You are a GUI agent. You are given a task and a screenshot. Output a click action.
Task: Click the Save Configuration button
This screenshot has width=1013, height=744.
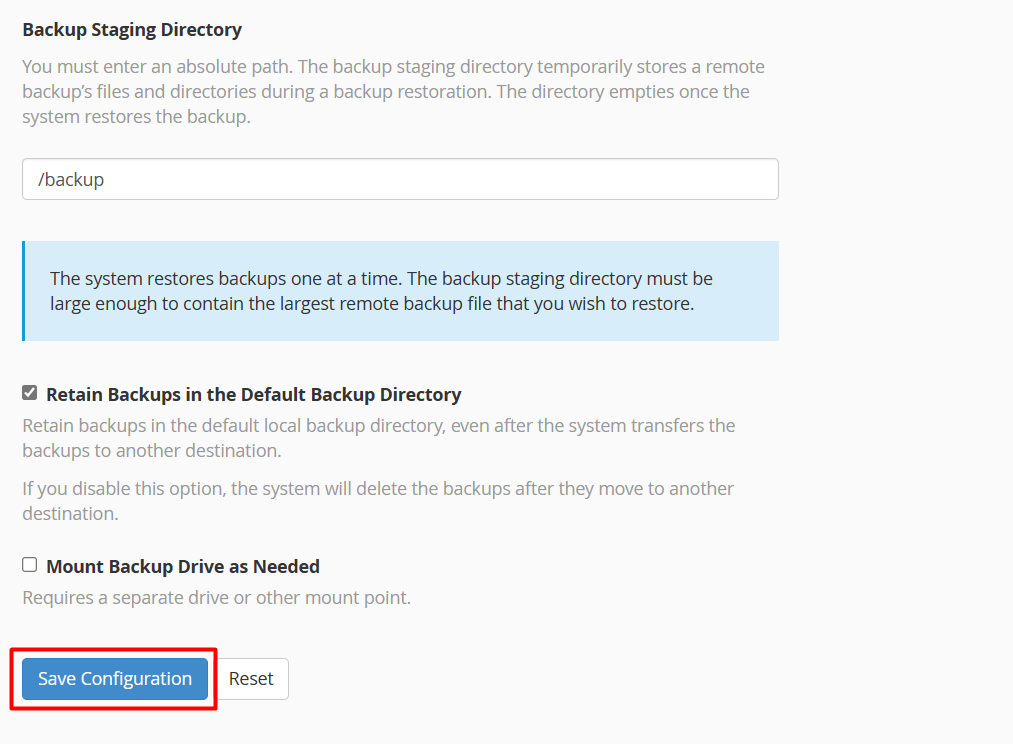114,679
